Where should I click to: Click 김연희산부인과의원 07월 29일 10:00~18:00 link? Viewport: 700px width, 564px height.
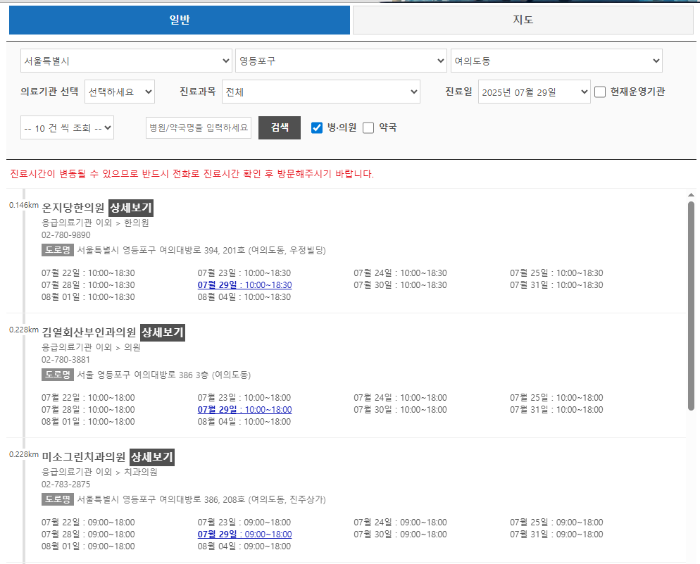tap(245, 409)
